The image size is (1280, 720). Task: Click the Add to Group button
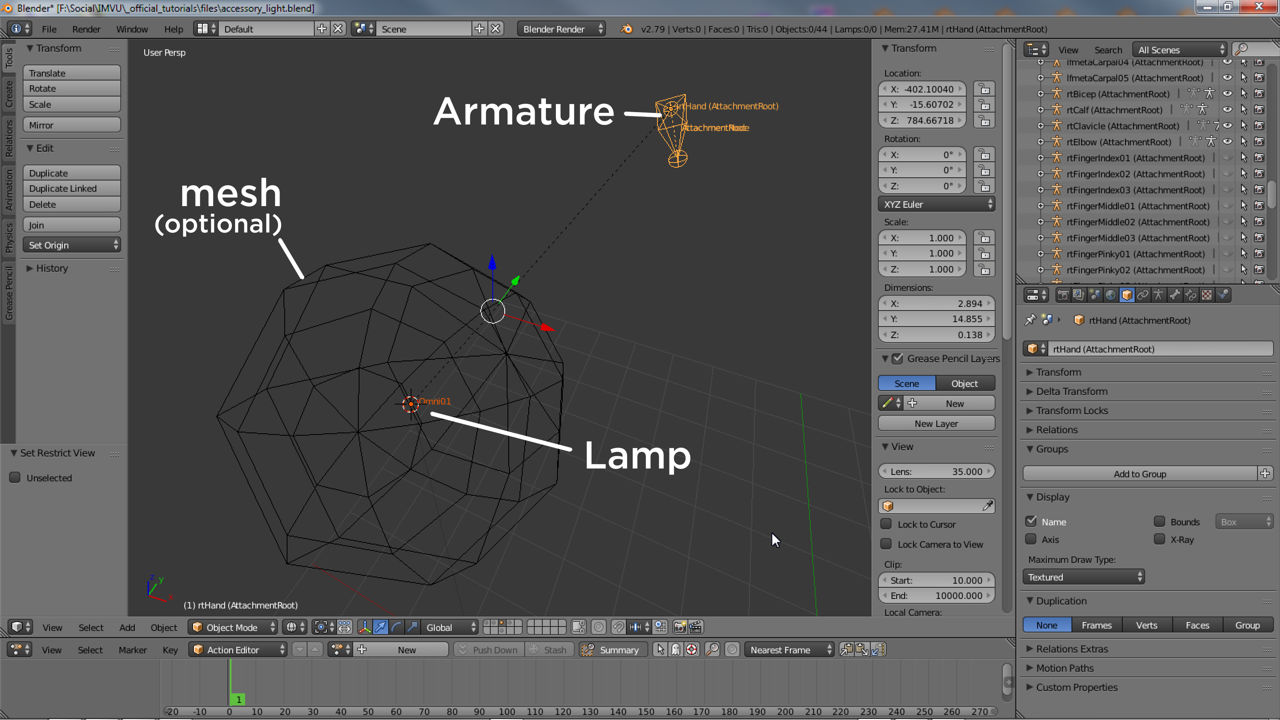1140,474
